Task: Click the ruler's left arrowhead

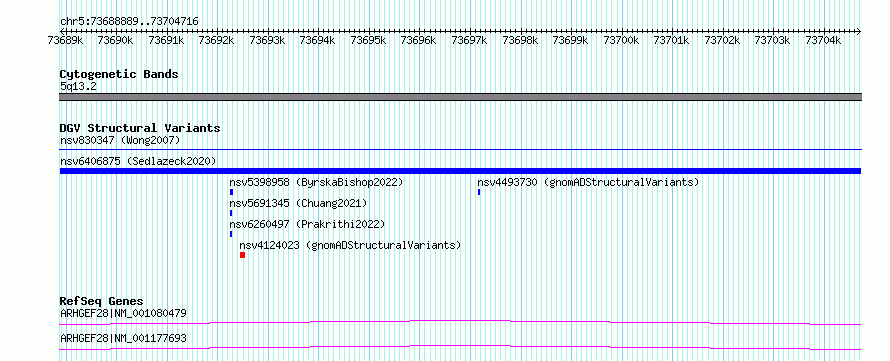Action: pyautogui.click(x=62, y=31)
